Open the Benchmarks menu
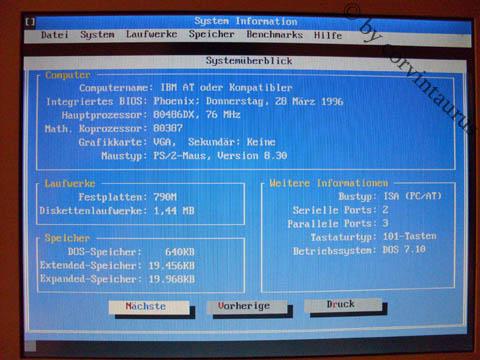The image size is (480, 360). point(274,35)
